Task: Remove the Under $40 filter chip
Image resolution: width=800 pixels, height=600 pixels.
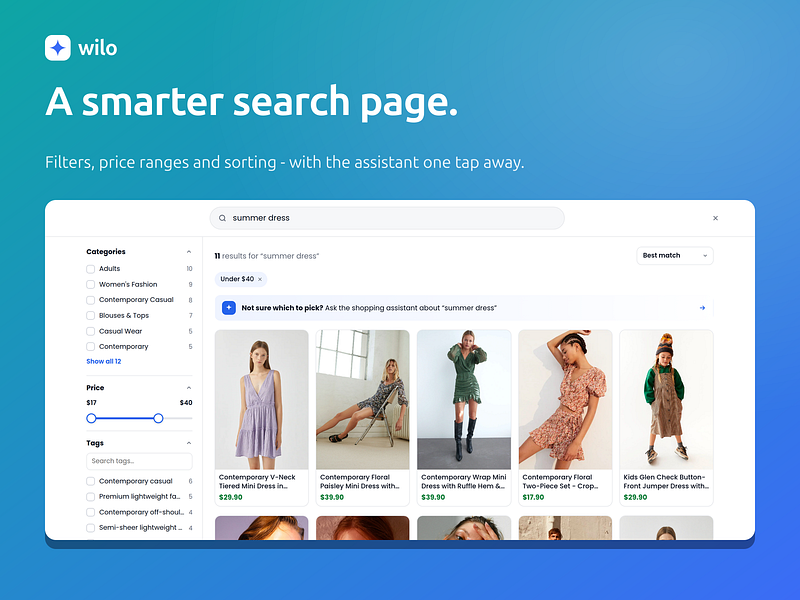Action: [x=260, y=279]
